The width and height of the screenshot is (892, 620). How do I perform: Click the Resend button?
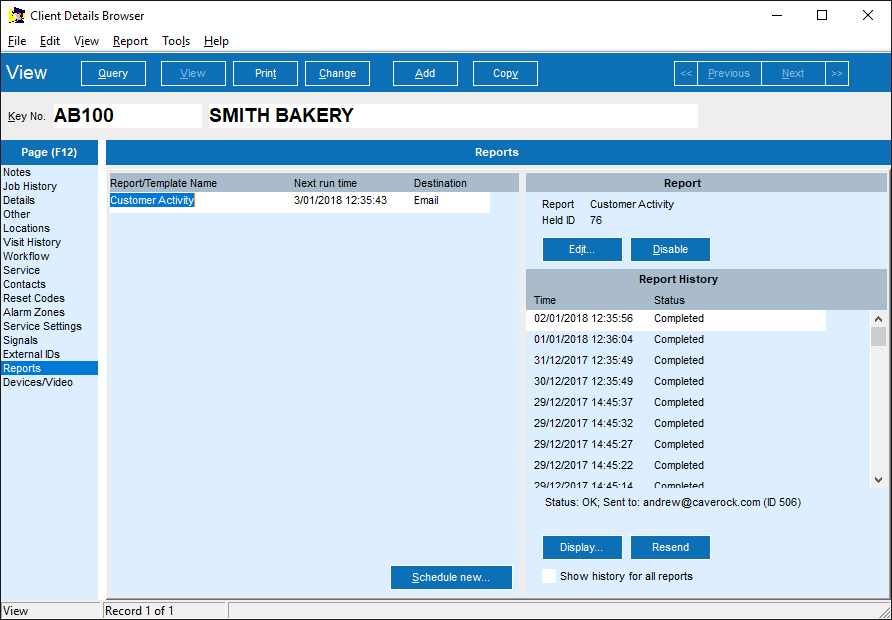click(670, 548)
